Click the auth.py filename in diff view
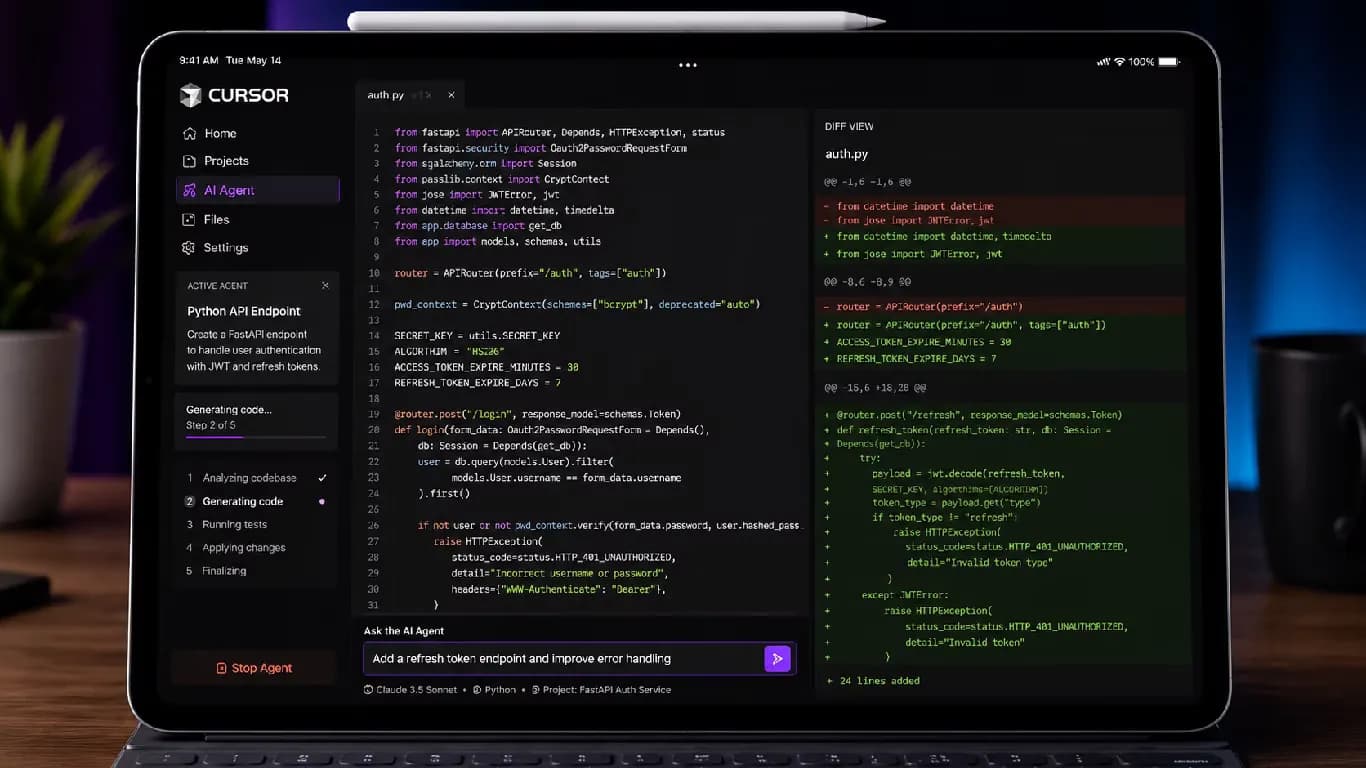Screen dimensions: 1366x768 846,154
